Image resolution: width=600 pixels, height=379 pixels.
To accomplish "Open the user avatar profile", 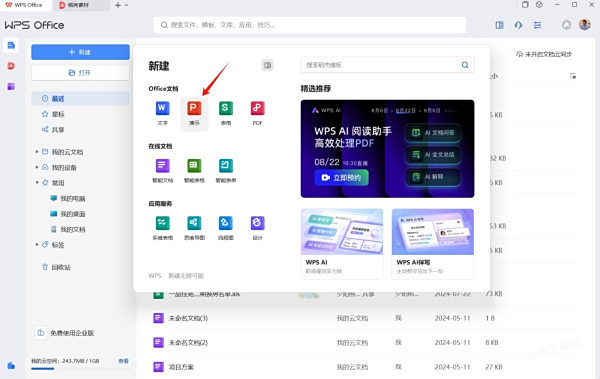I will [585, 25].
